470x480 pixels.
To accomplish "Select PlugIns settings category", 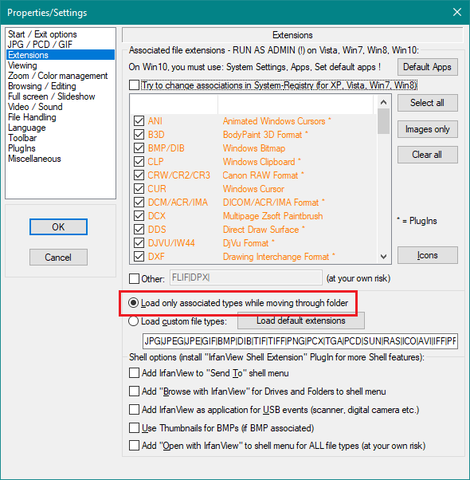I will (x=22, y=148).
